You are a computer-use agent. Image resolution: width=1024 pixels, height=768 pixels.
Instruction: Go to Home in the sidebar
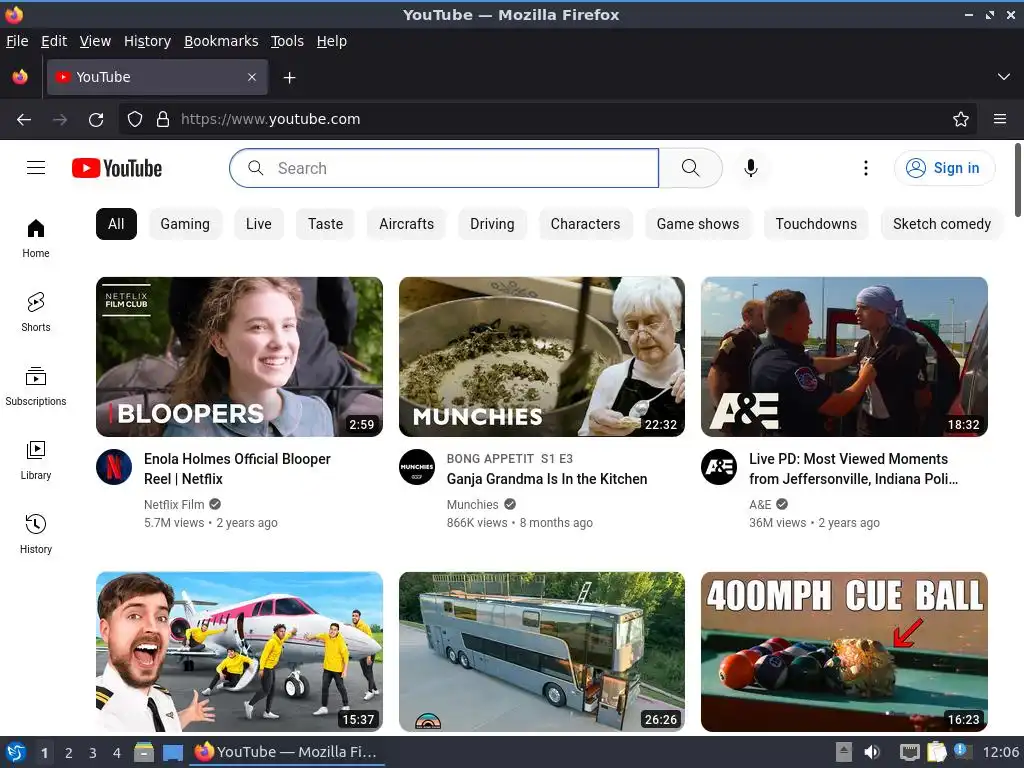click(x=36, y=238)
